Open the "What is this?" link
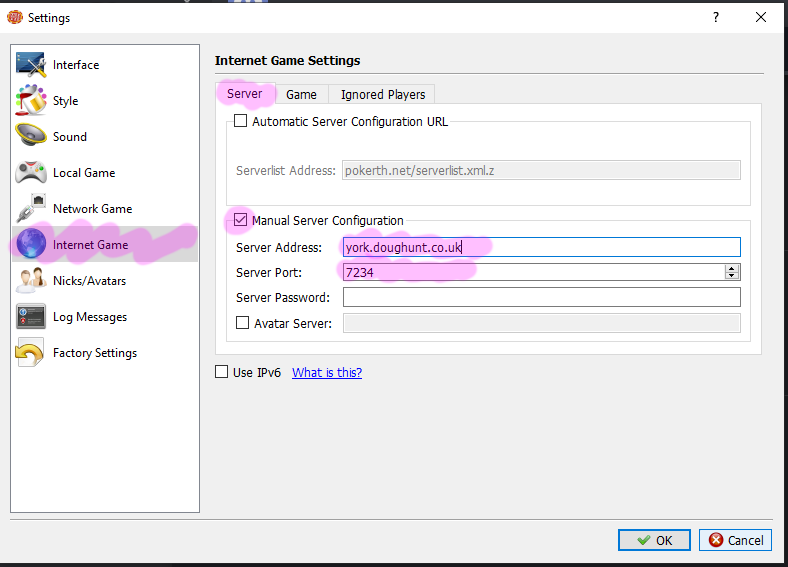Viewport: 788px width, 567px height. pyautogui.click(x=327, y=373)
